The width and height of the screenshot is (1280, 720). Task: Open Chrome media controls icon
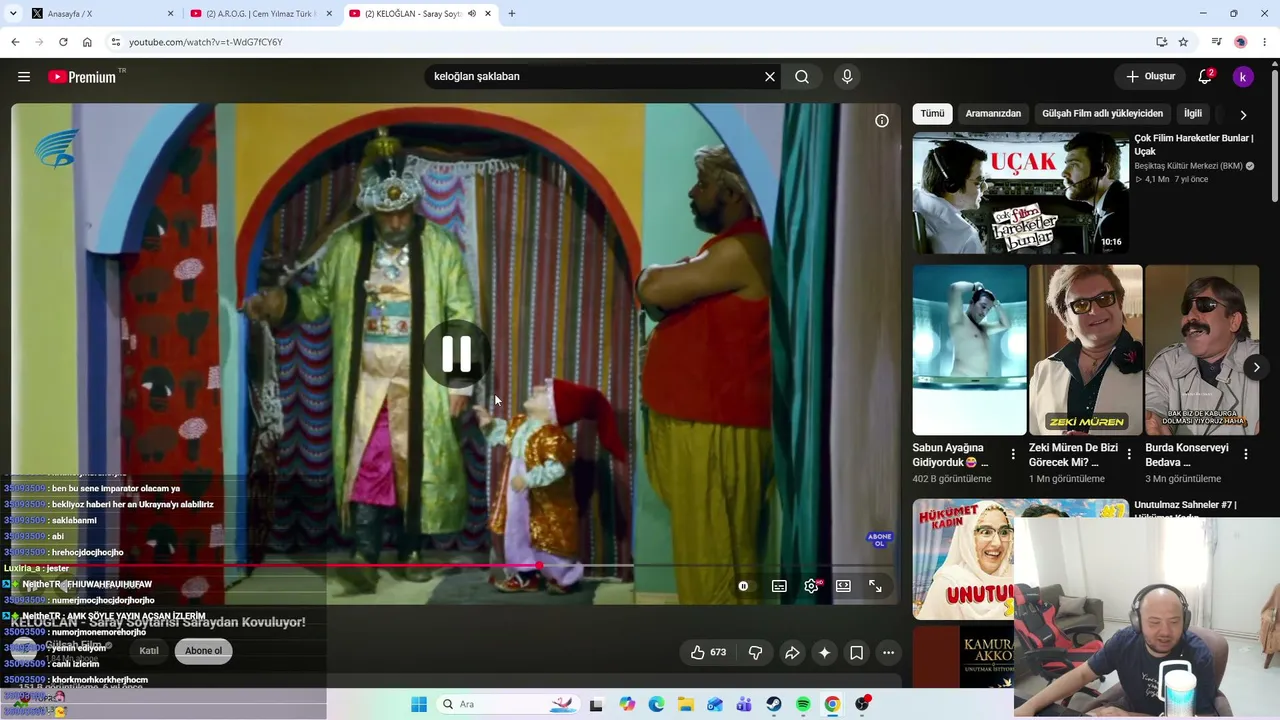coord(1216,42)
